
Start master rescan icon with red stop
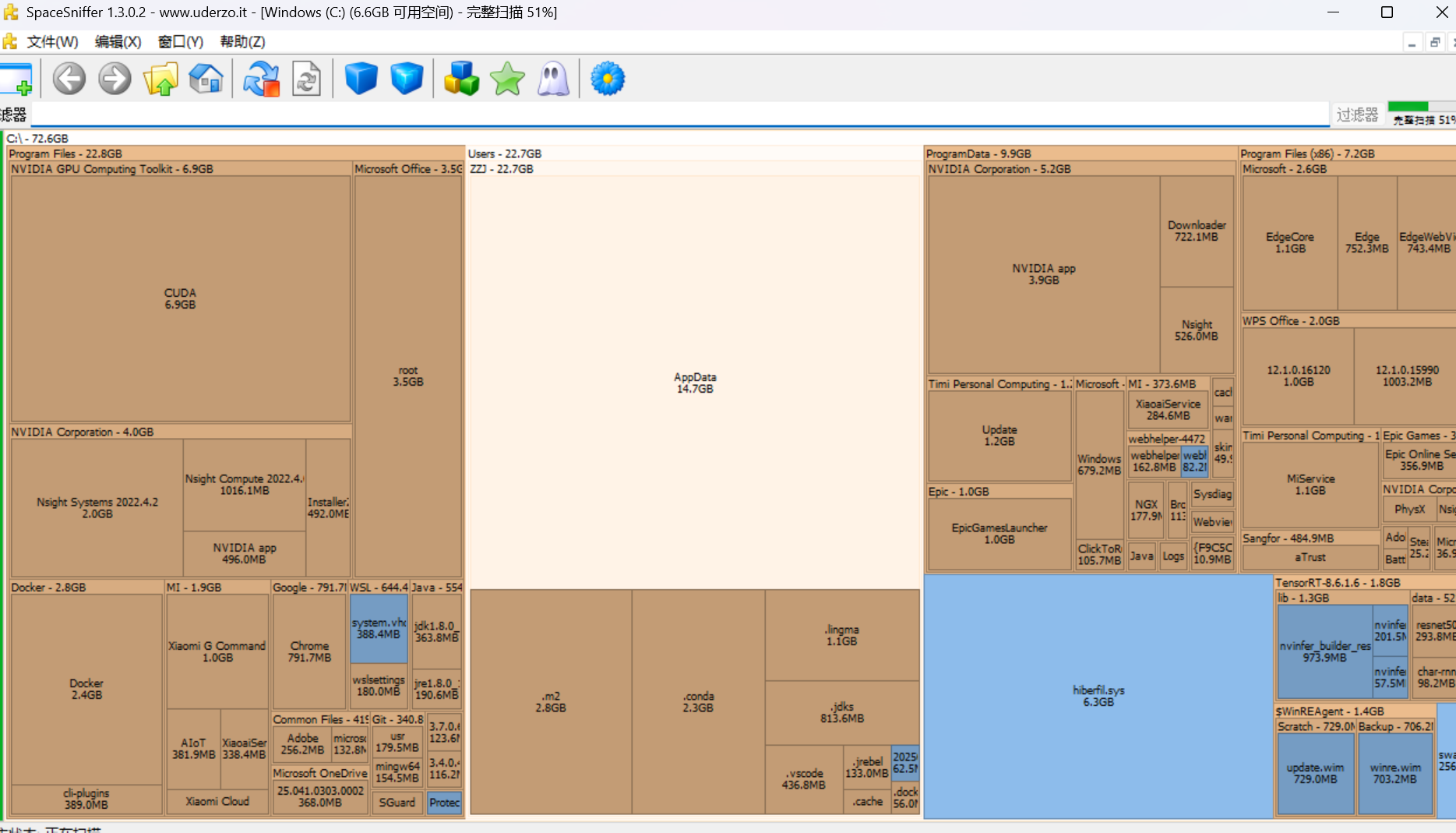click(x=261, y=79)
